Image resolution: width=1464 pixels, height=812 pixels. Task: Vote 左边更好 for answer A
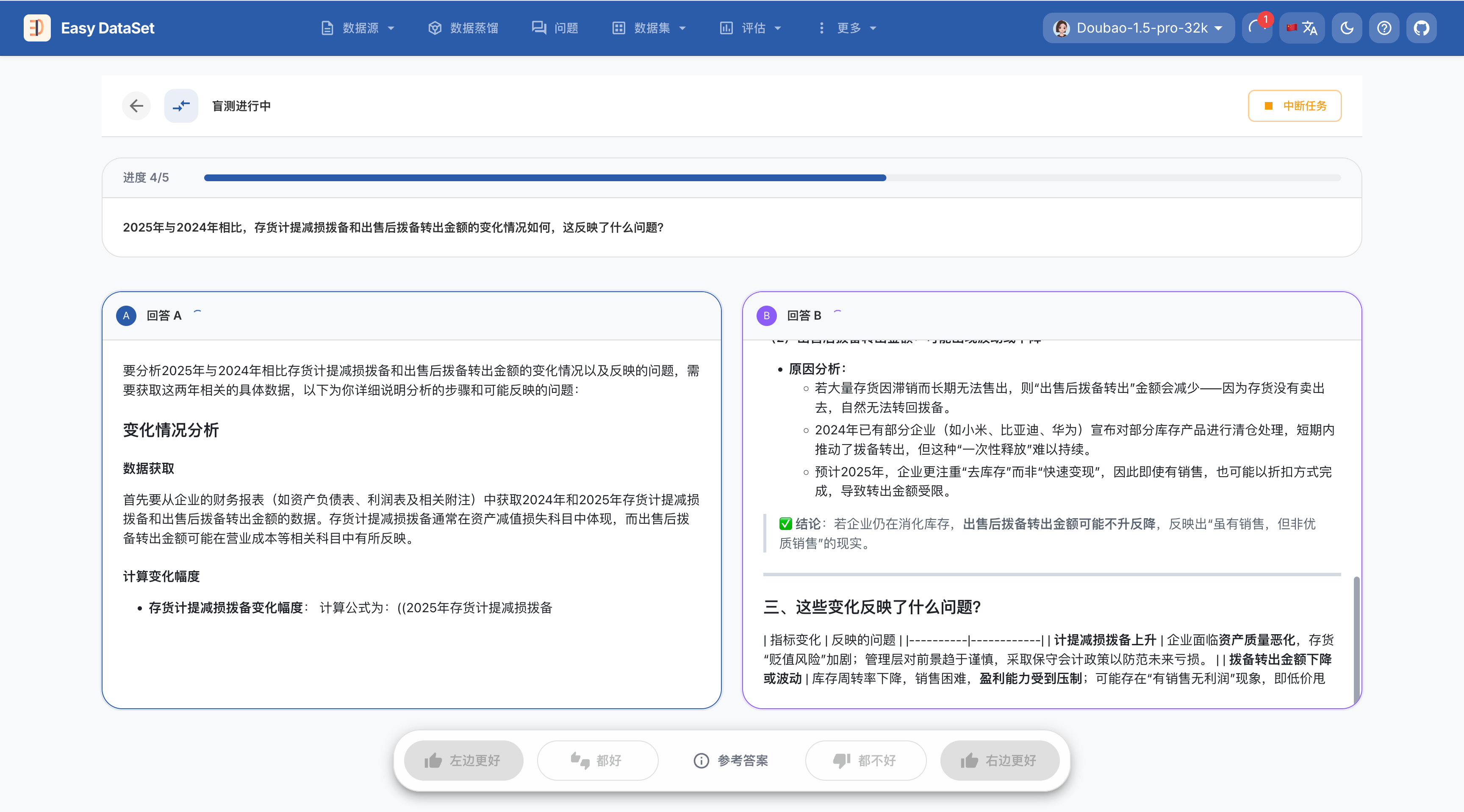tap(463, 760)
